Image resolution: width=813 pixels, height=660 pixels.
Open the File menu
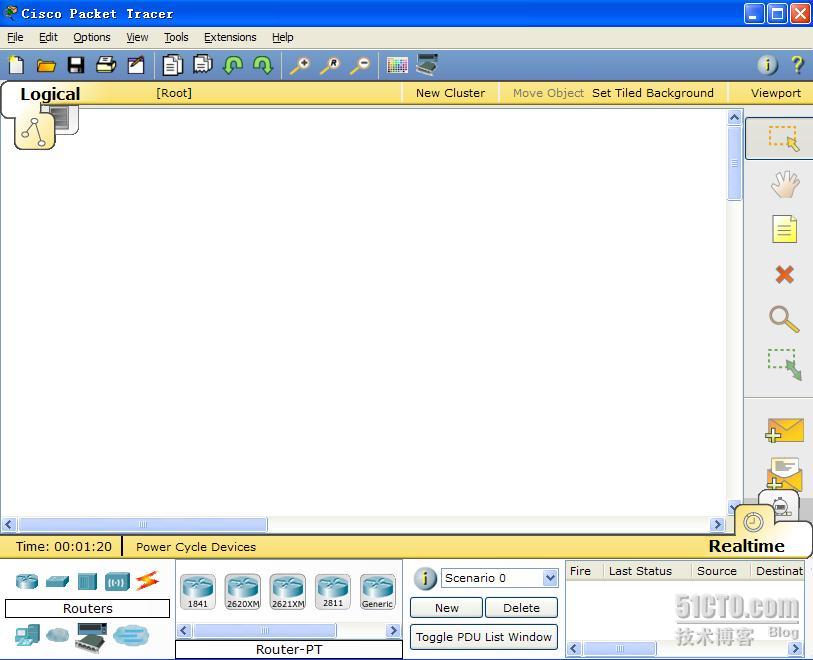click(x=15, y=37)
